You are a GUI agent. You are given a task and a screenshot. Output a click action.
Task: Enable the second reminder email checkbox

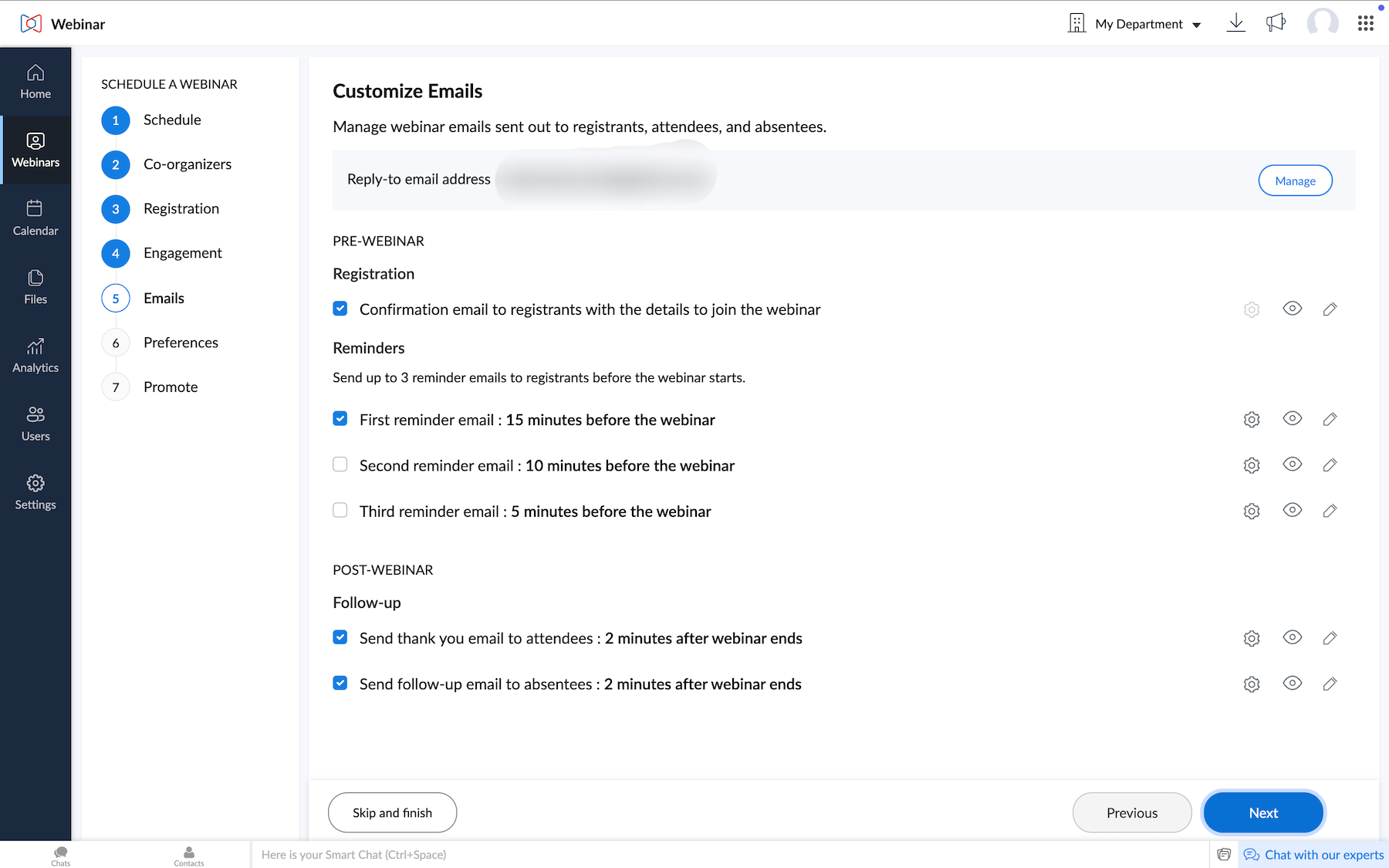(340, 464)
